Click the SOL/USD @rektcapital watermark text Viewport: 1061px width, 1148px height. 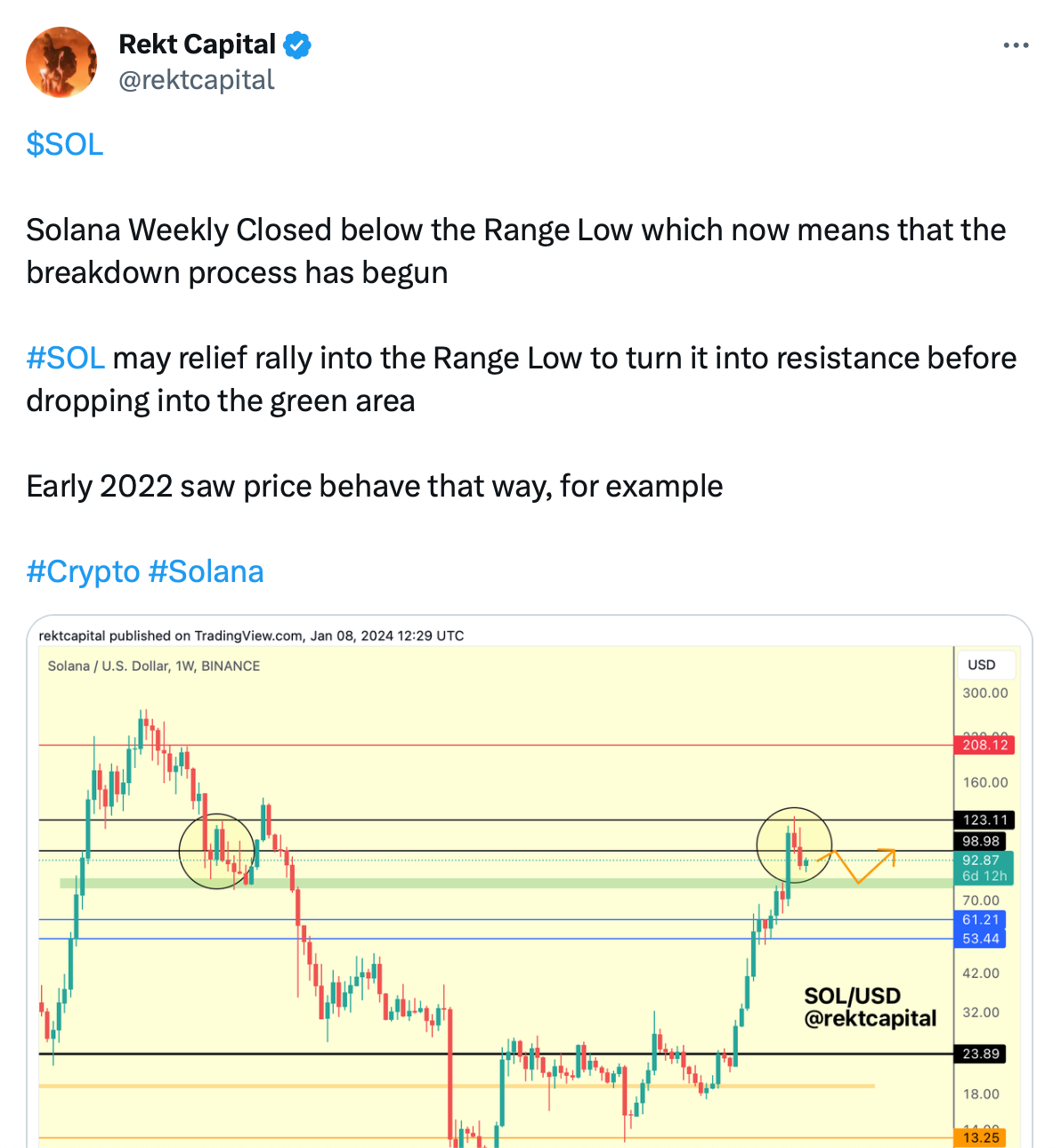pos(870,1007)
